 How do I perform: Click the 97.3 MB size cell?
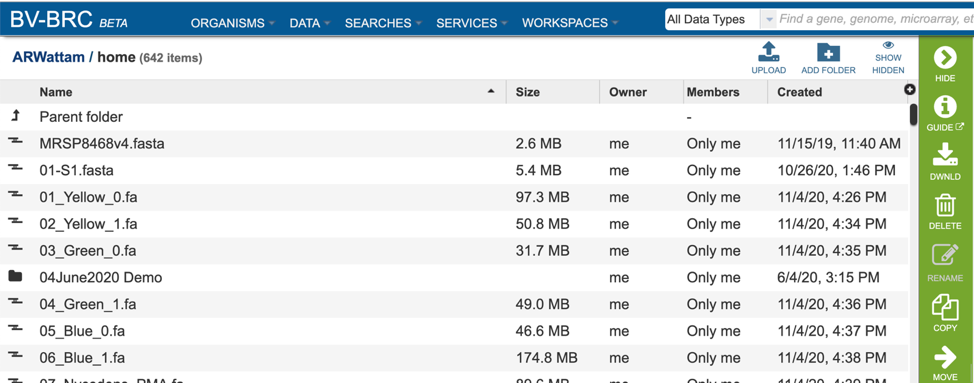(542, 197)
